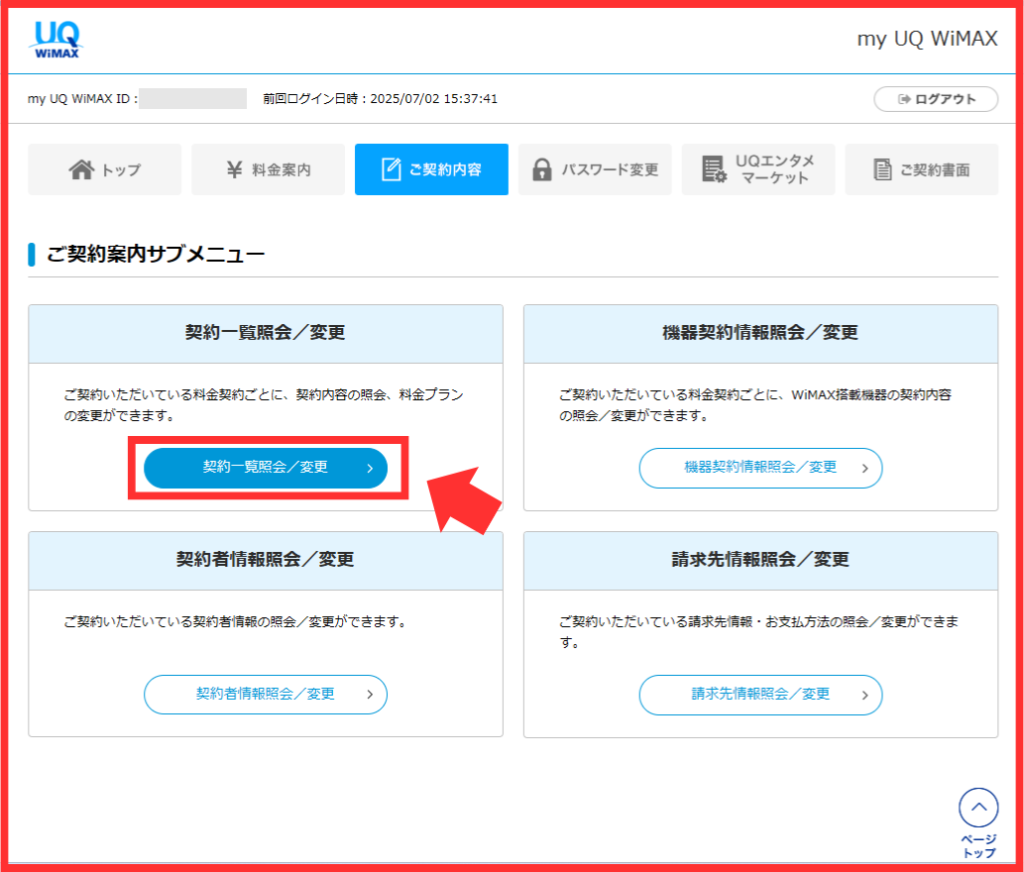
Task: Click the list-gear icon on UQエンタメマーケット tab
Action: tap(714, 169)
